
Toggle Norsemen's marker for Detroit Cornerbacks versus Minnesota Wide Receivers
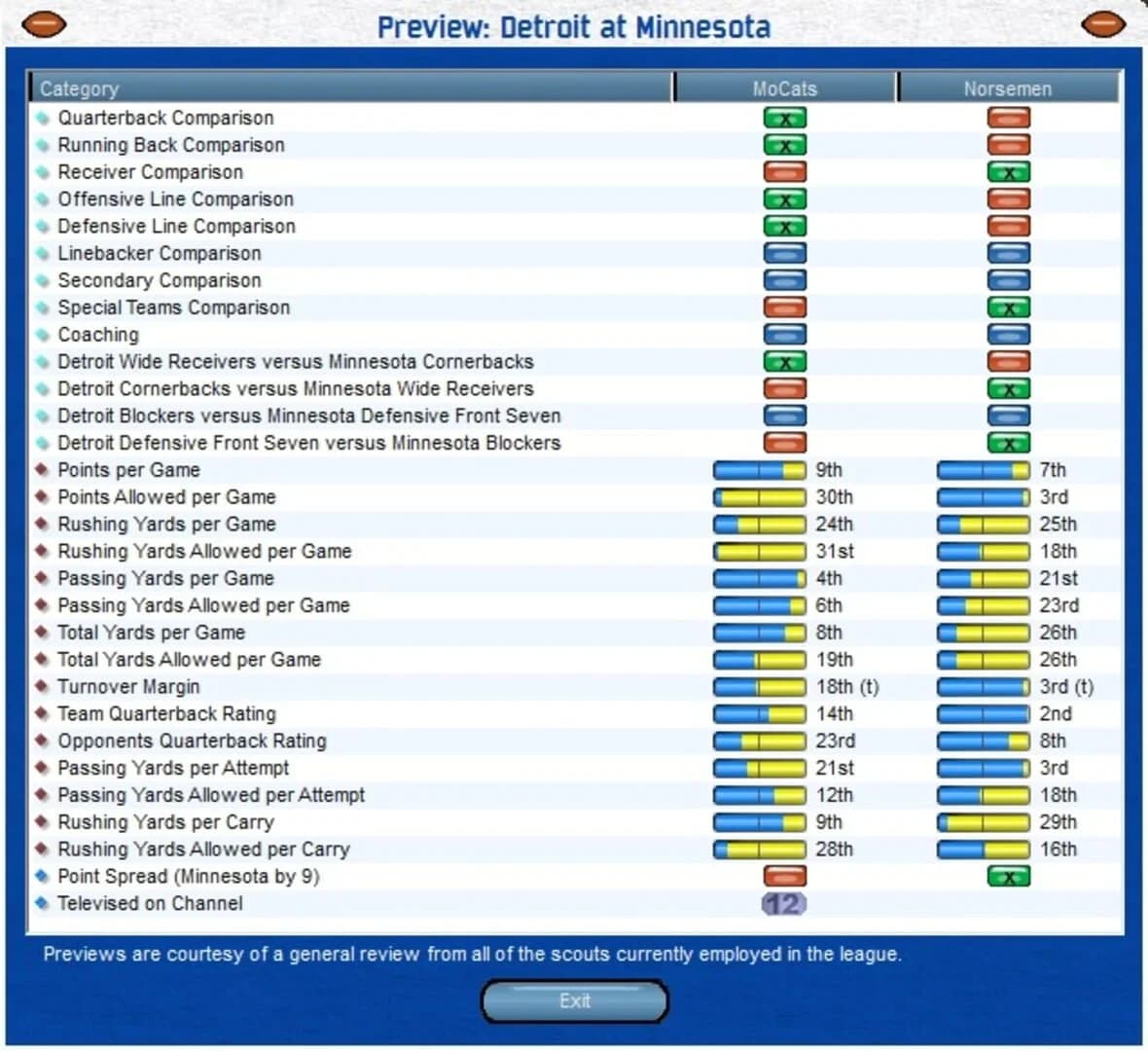pos(1009,388)
